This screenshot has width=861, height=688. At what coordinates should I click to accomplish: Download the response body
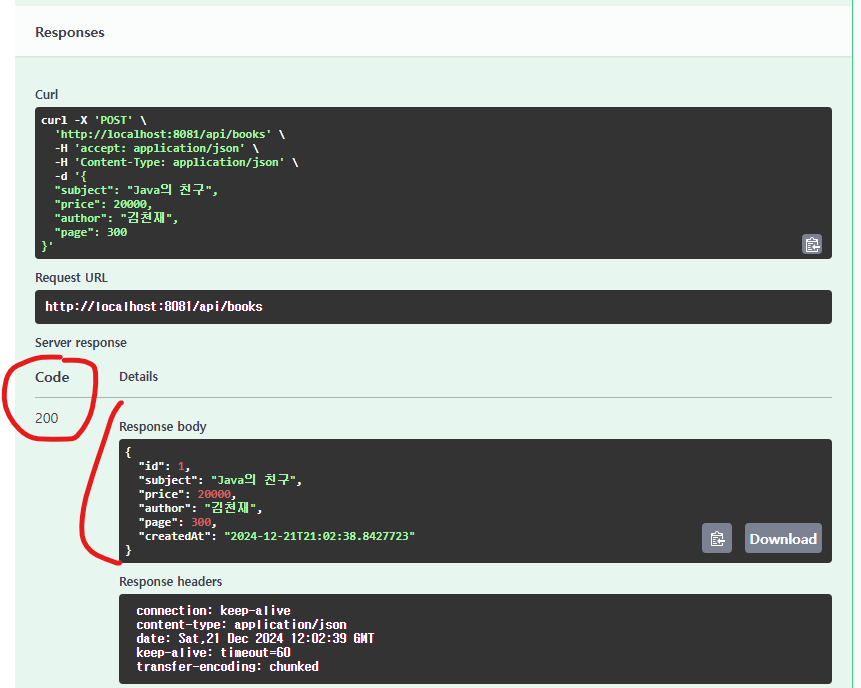coord(783,538)
